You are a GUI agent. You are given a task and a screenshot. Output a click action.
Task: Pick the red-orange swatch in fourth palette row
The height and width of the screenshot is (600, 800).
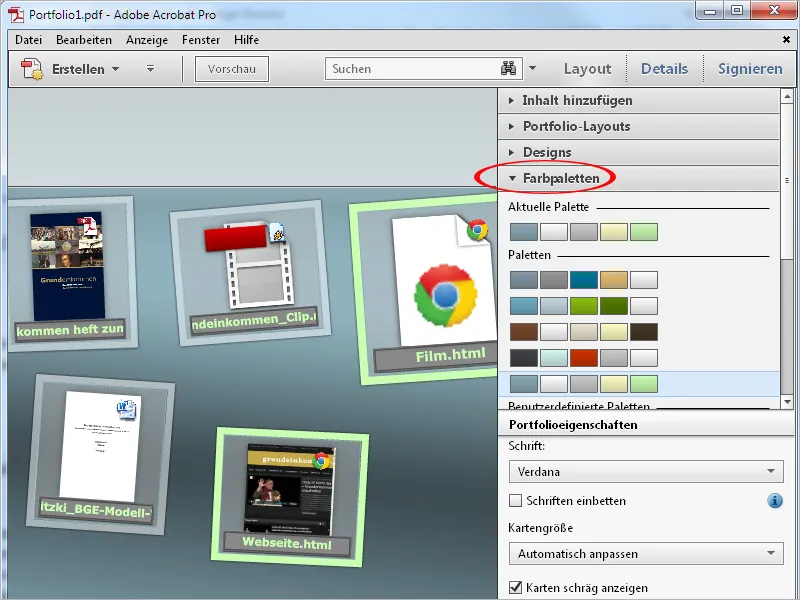coord(584,358)
